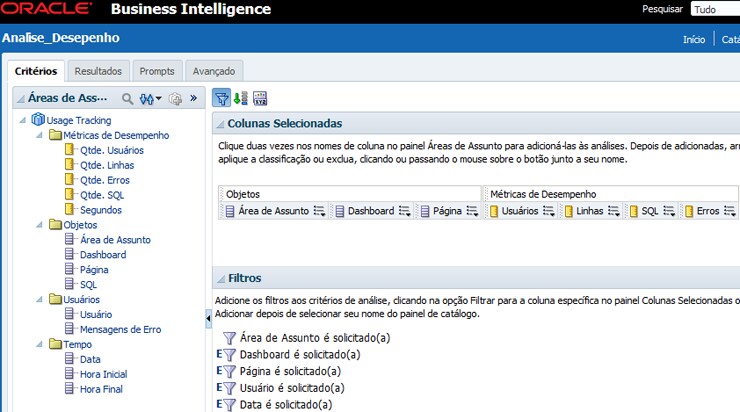Select Usuário under Usuários folder

tap(96, 314)
